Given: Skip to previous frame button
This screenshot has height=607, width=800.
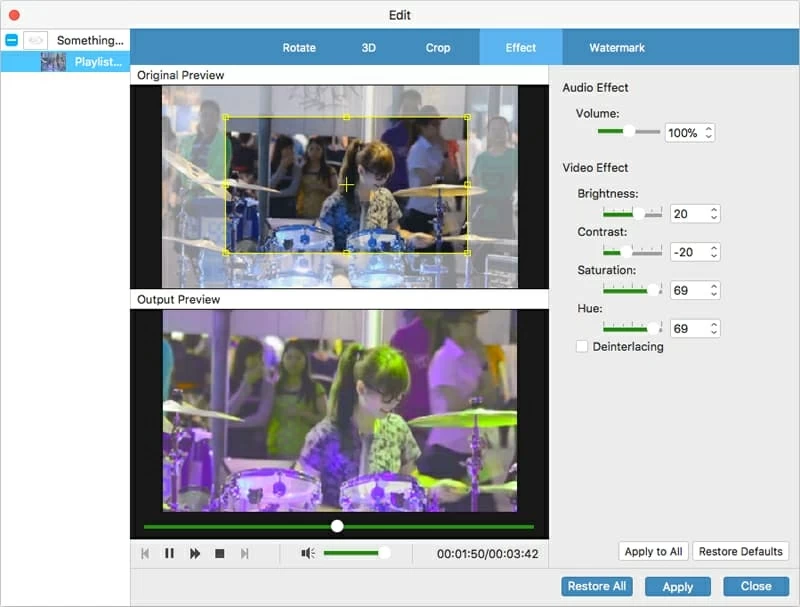Looking at the screenshot, I should [x=145, y=553].
